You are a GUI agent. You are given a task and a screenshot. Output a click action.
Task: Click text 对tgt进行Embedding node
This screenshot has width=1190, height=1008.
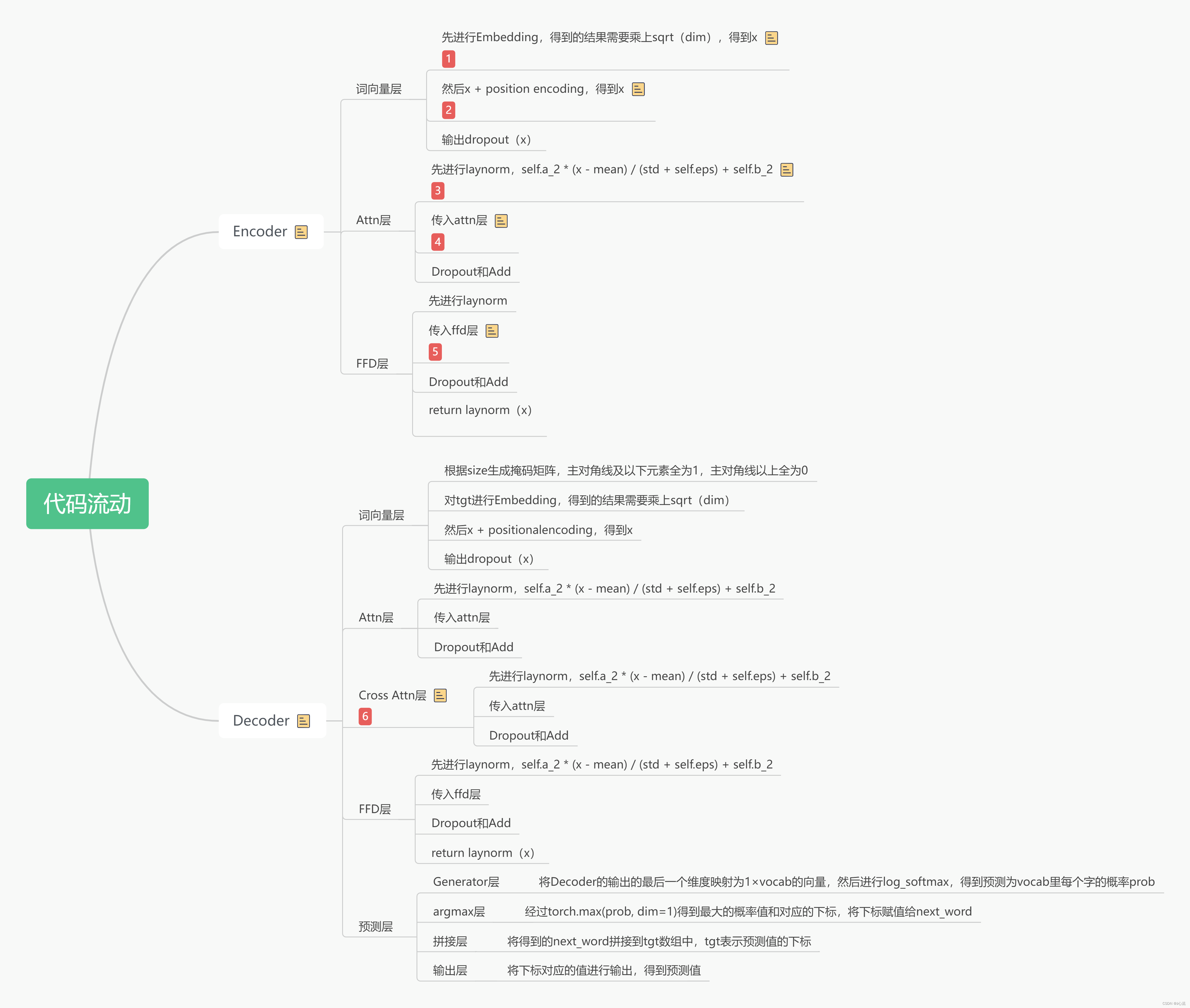click(x=587, y=500)
